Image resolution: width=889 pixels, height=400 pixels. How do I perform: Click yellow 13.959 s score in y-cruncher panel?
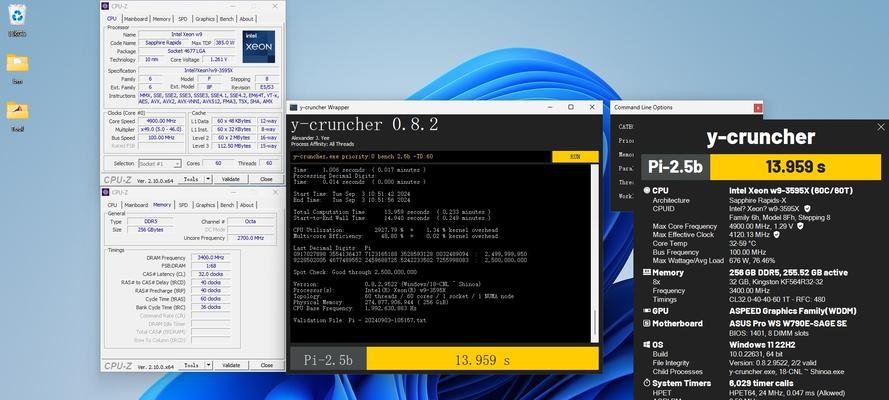click(795, 167)
